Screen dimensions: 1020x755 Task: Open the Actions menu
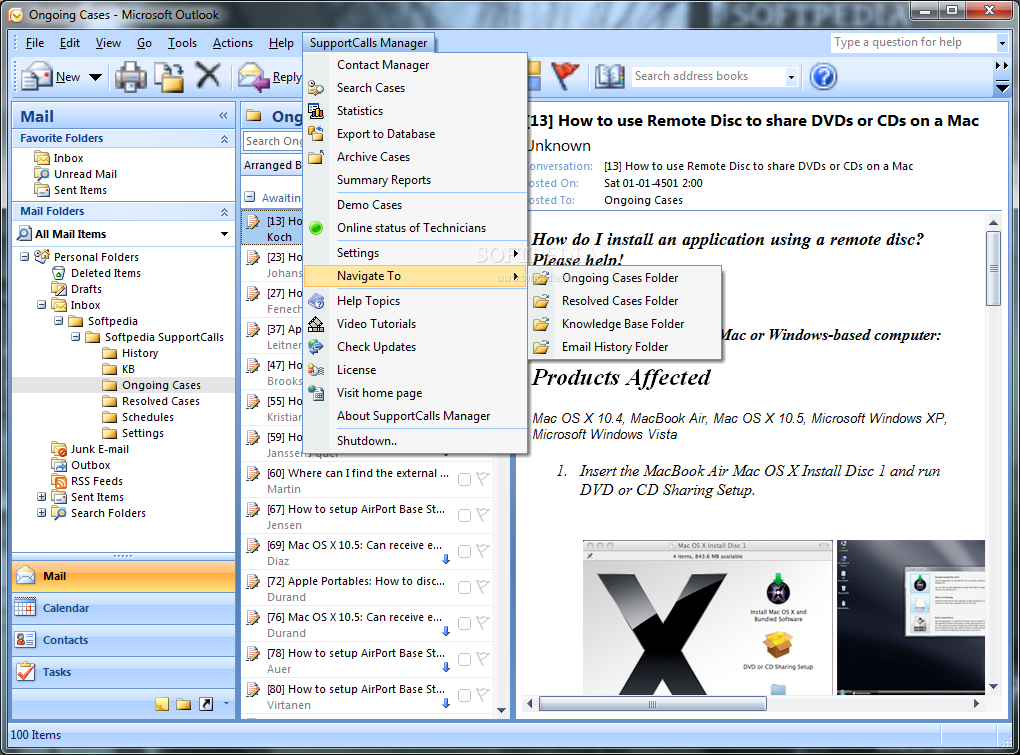(233, 43)
